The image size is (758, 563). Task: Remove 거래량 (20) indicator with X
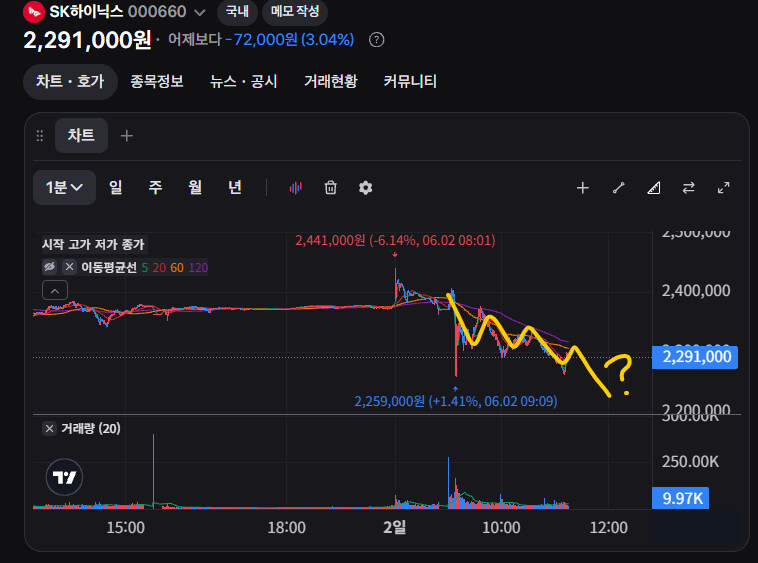click(49, 429)
